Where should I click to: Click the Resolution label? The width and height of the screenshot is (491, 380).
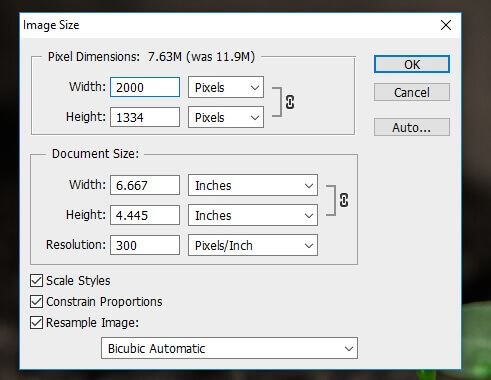(76, 245)
